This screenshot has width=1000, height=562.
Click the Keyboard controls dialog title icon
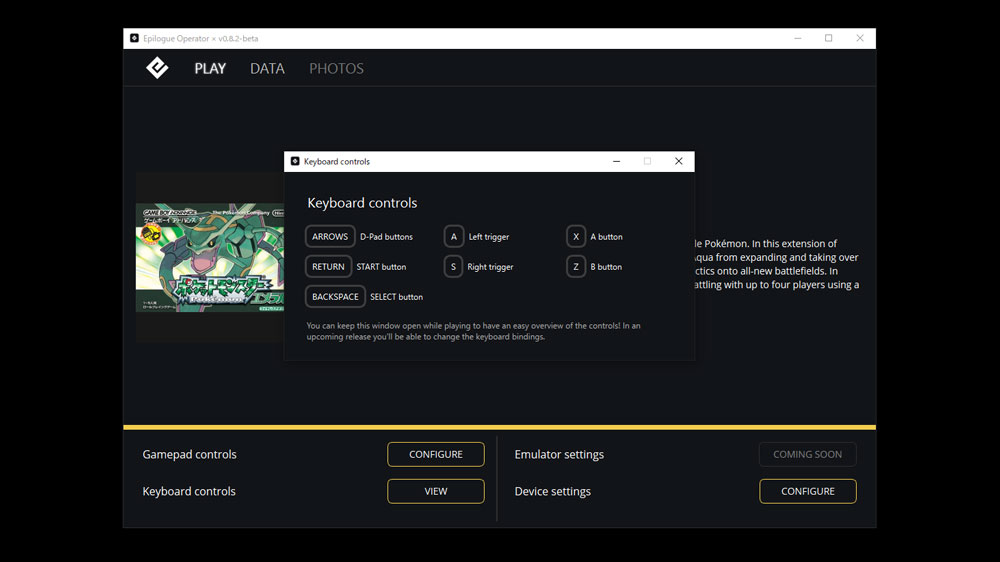[x=295, y=161]
